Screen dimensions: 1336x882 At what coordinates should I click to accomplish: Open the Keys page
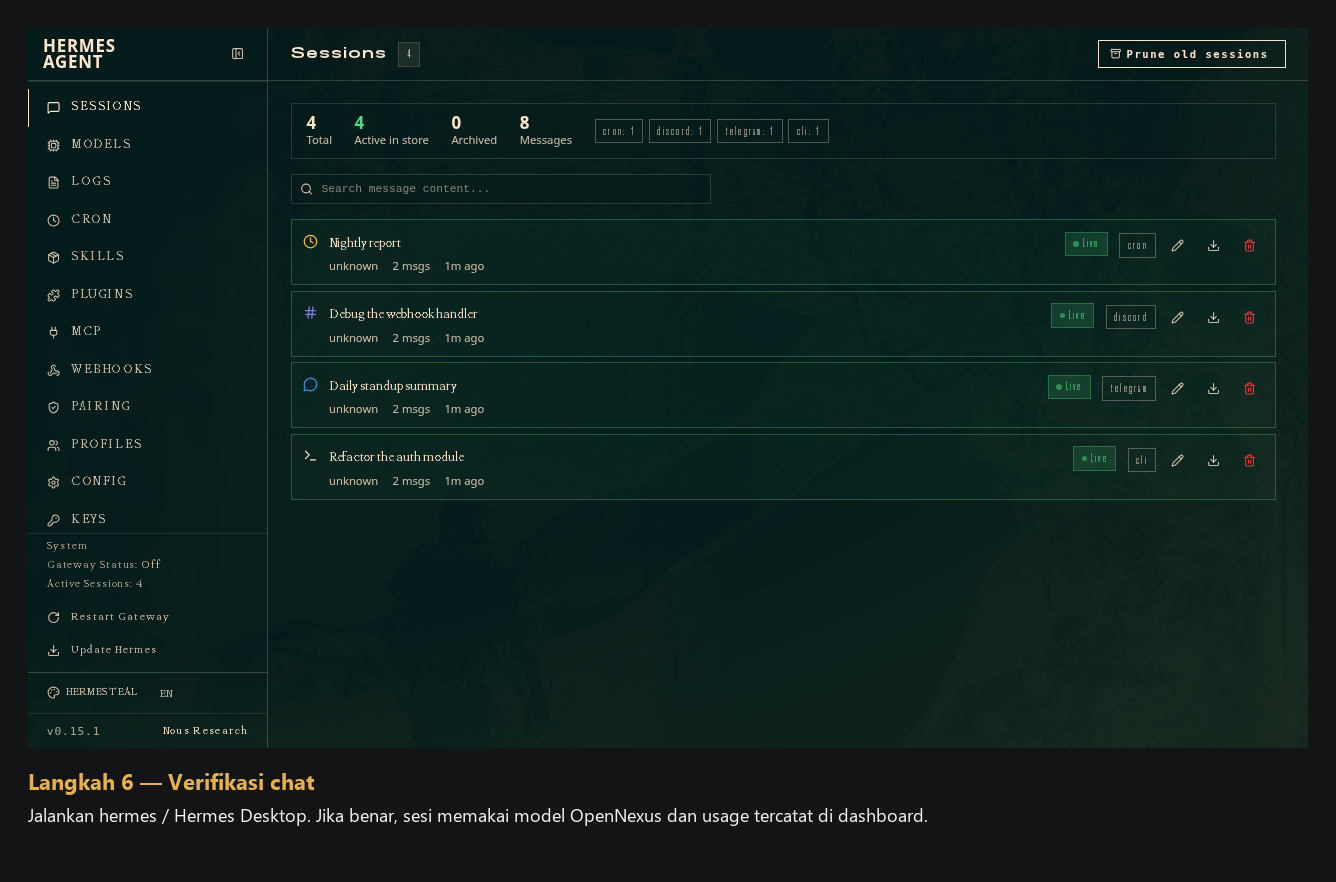tap(147, 519)
